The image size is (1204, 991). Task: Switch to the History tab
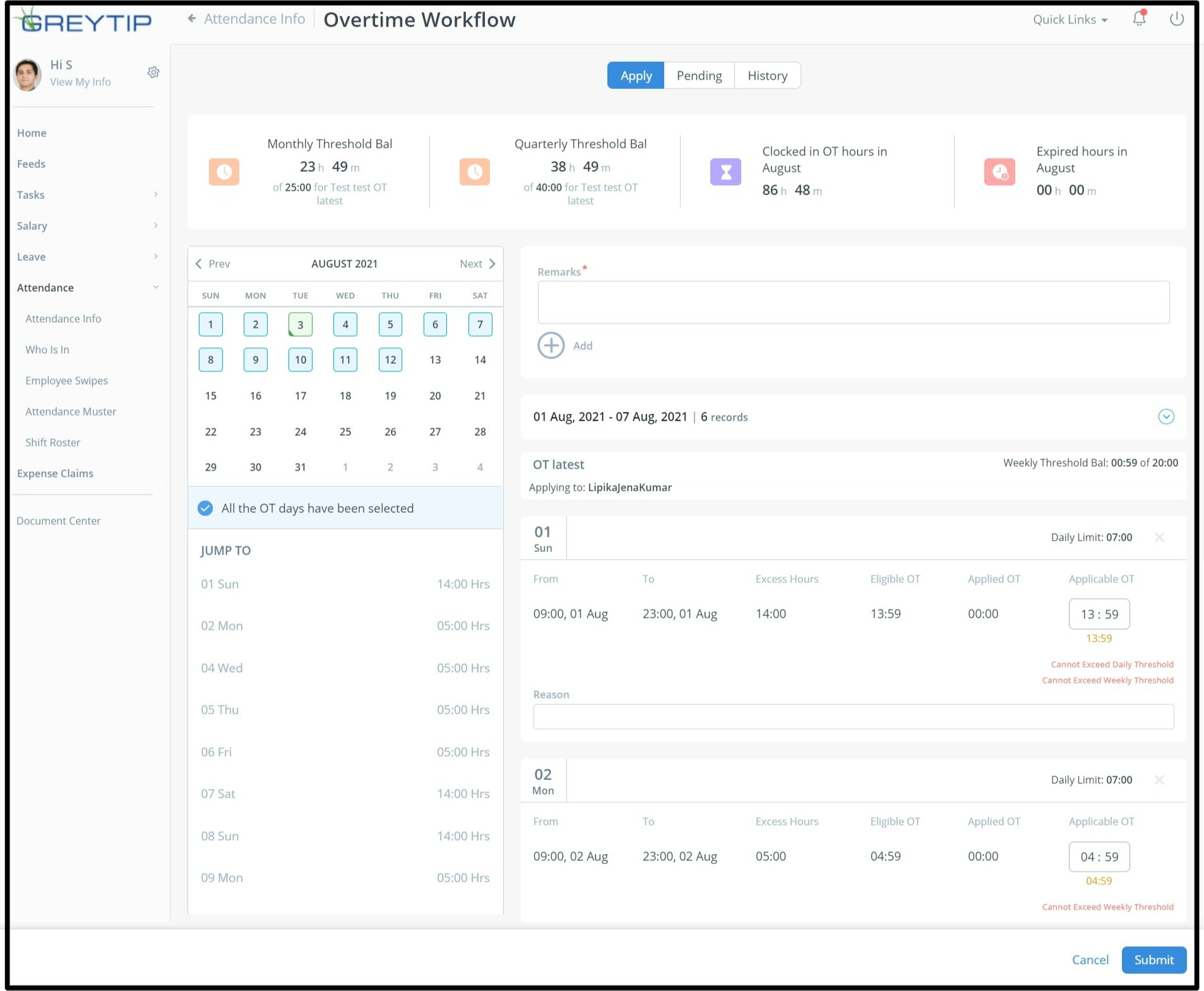[x=767, y=75]
